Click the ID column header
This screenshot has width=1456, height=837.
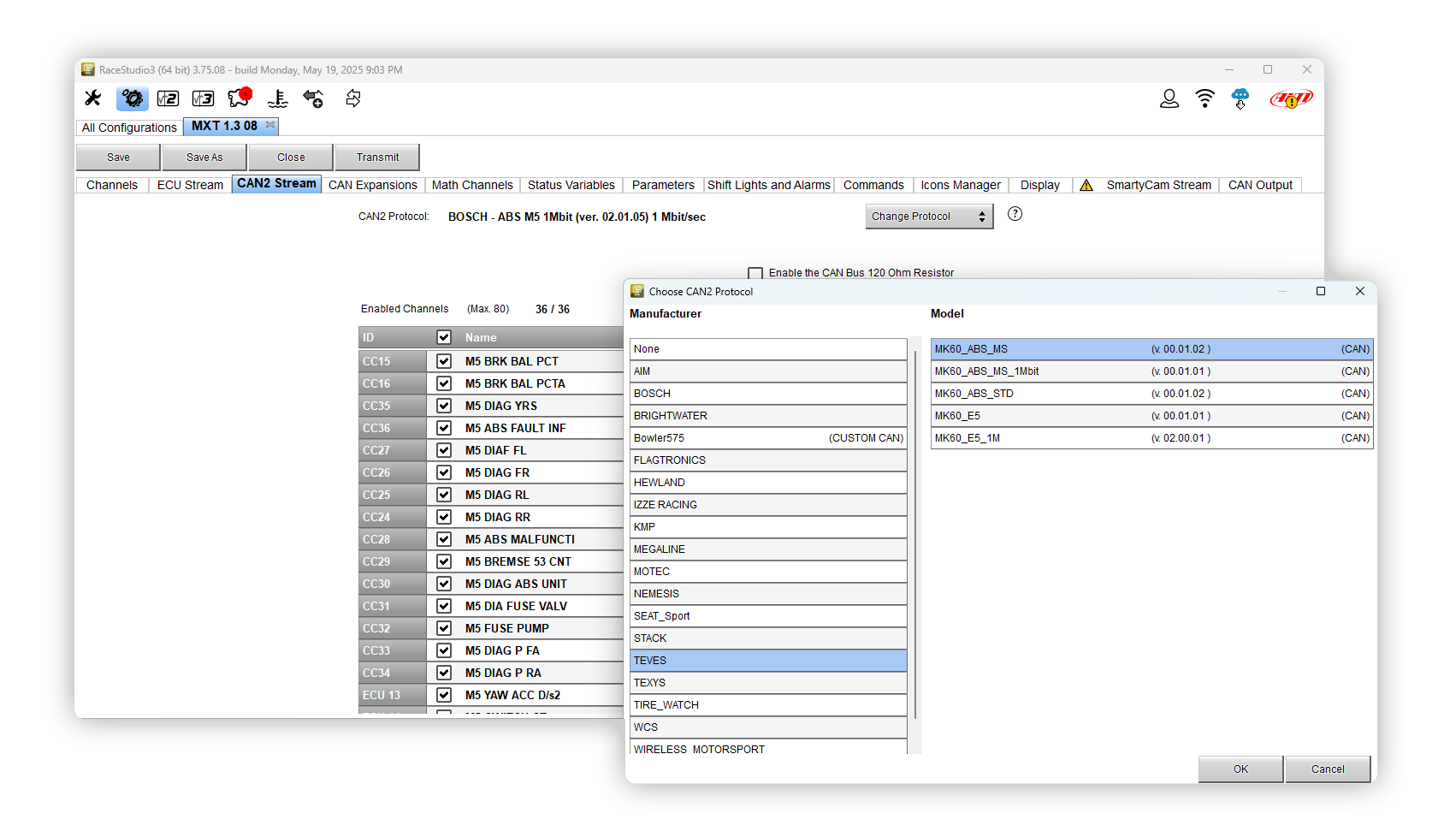tap(393, 337)
